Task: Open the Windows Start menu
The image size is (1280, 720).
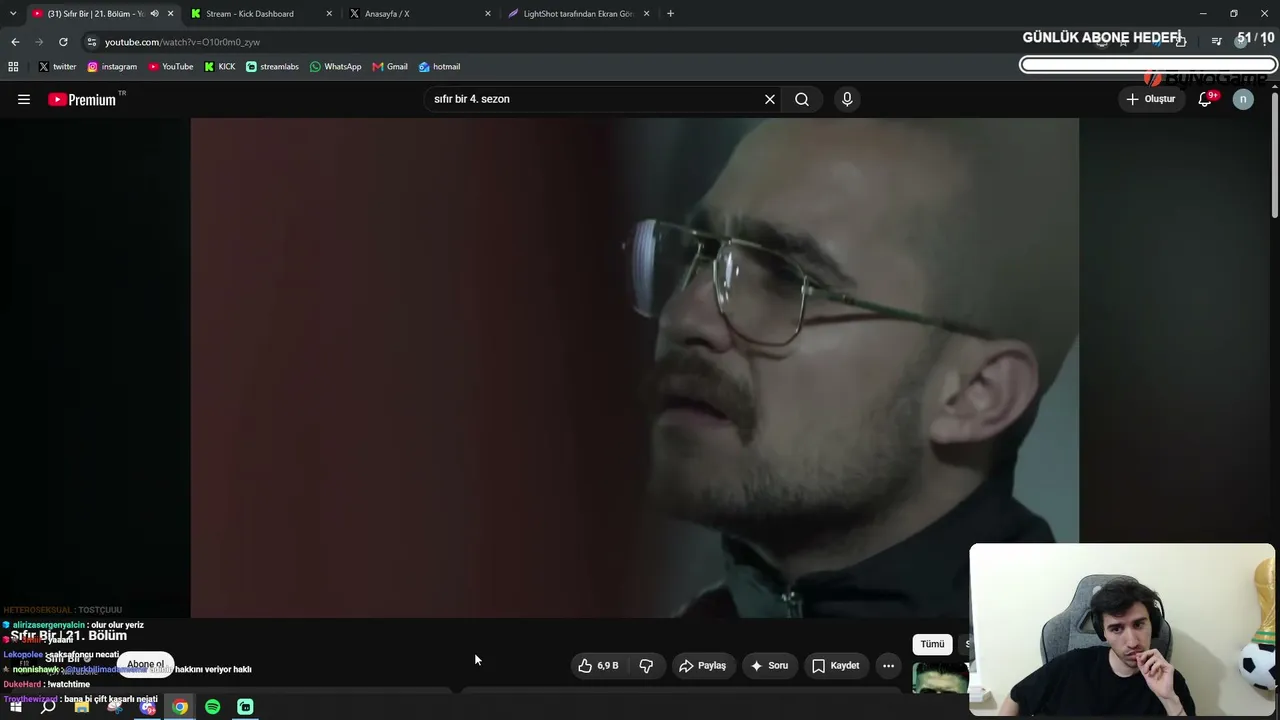Action: 15,707
